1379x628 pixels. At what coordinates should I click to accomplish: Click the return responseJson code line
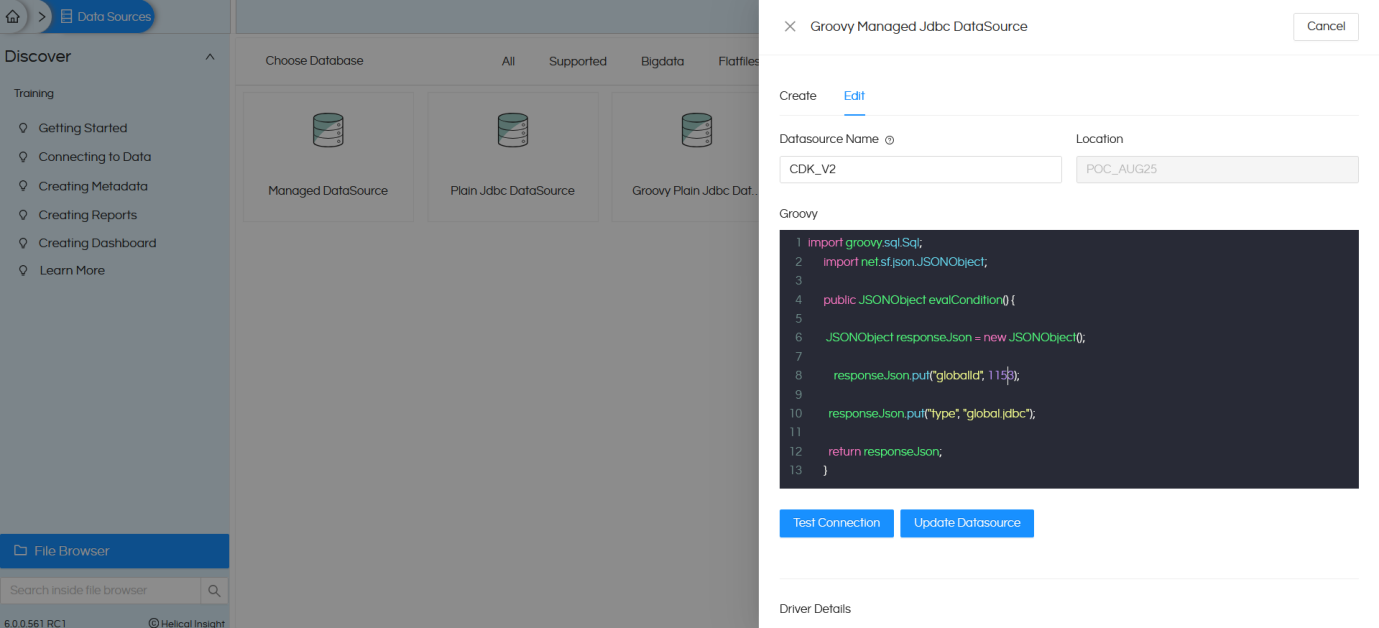point(885,452)
